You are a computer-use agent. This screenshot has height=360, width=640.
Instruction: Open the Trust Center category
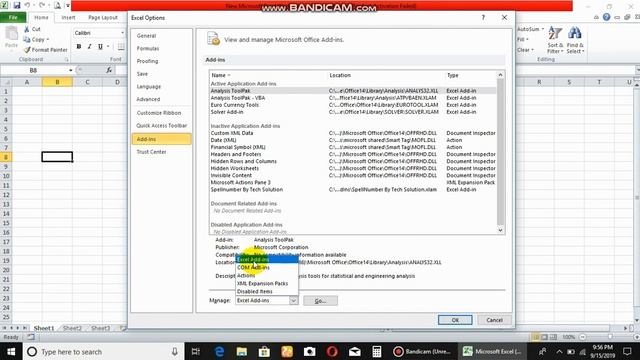(162, 152)
